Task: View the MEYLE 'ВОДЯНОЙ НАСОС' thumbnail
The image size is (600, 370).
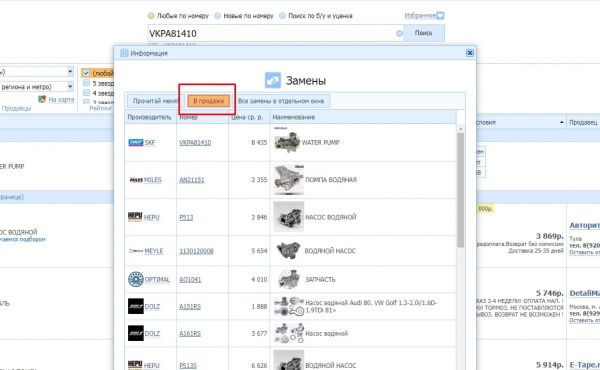Action: tap(289, 251)
